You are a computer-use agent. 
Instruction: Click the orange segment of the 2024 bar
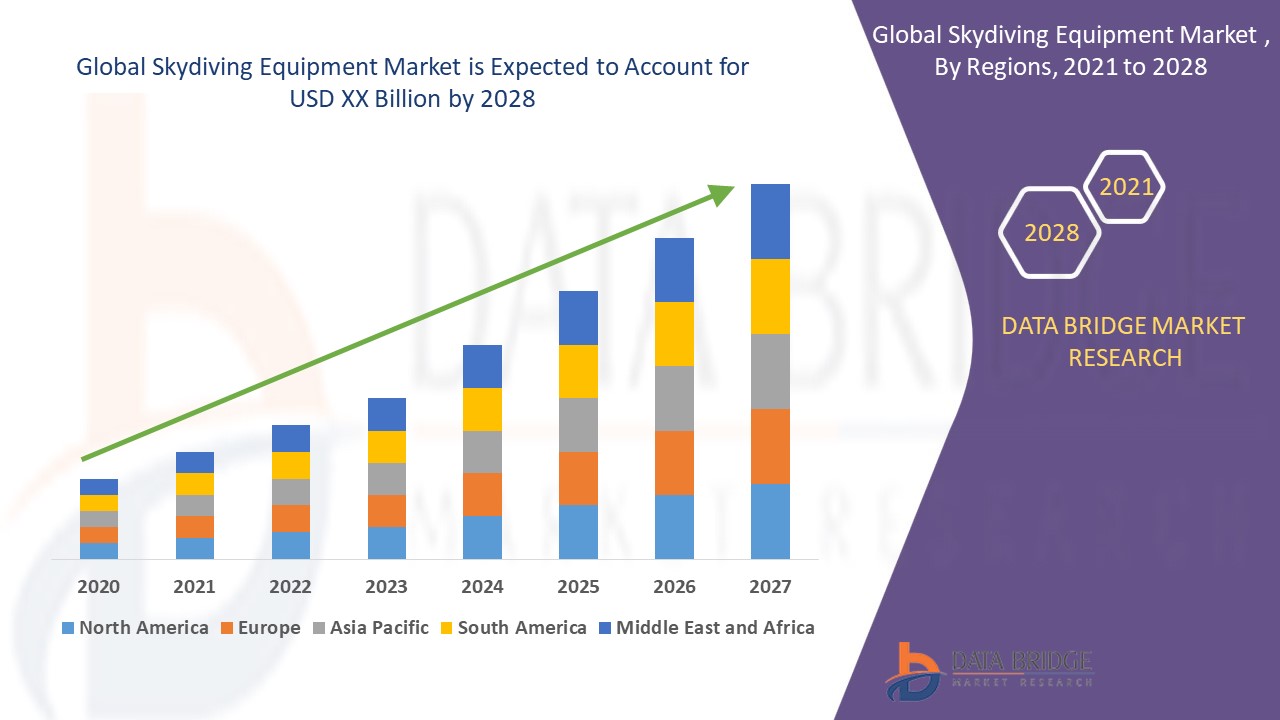tap(482, 494)
